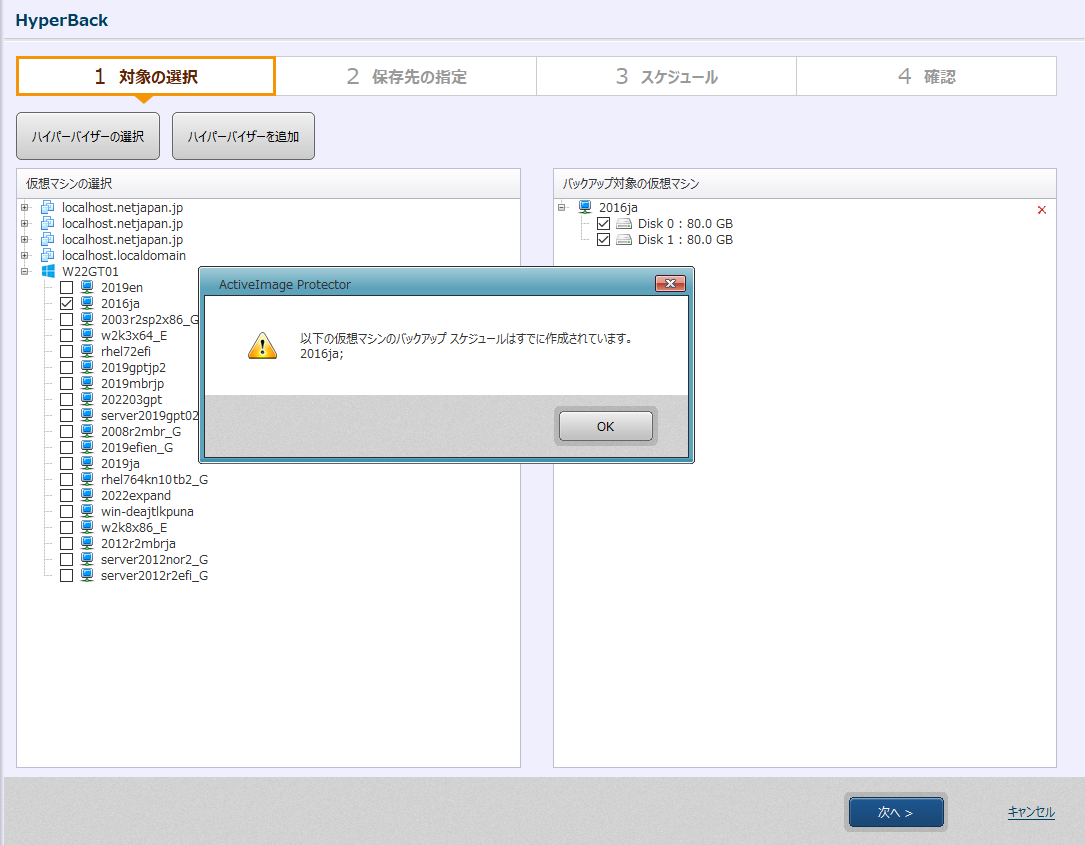Select the win-deajtlkpuna tree row

tap(147, 511)
